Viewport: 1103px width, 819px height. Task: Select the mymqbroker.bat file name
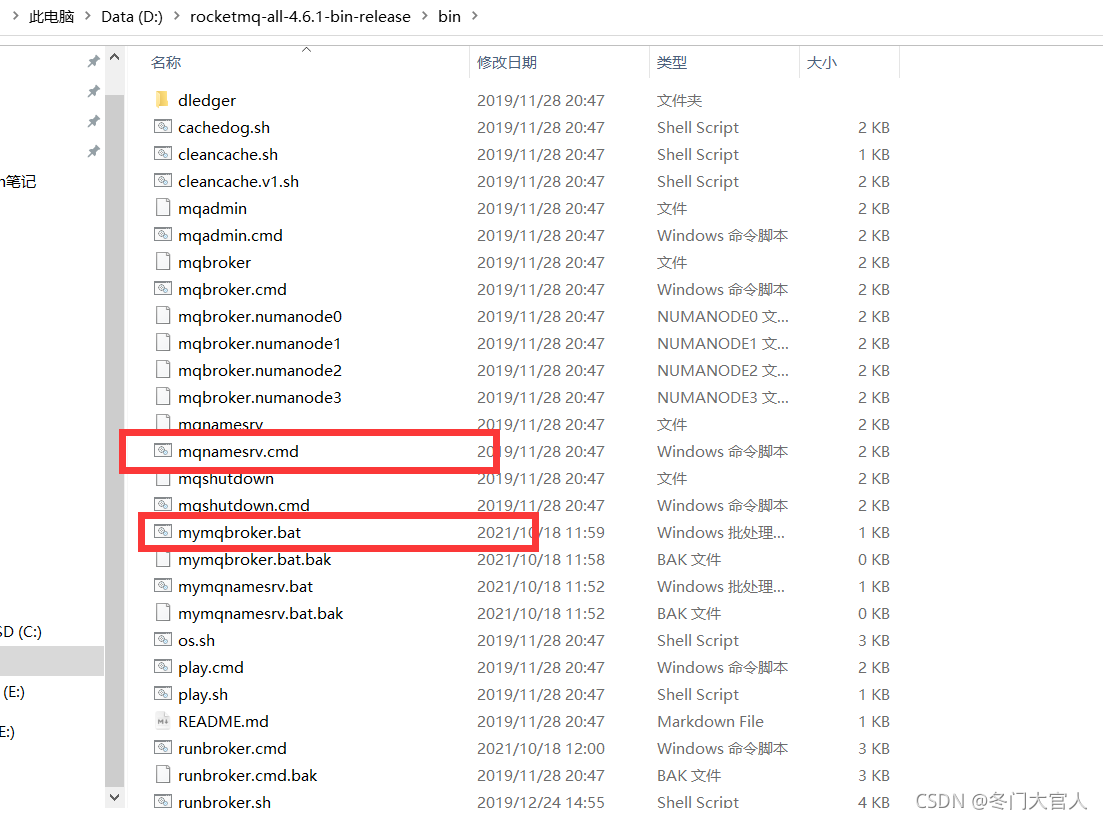(239, 533)
